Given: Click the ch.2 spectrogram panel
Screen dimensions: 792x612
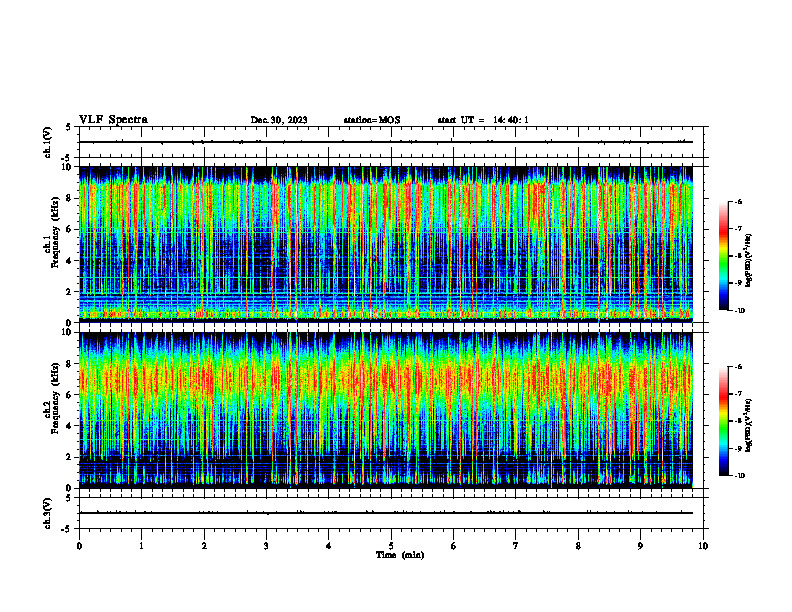Looking at the screenshot, I should 385,410.
